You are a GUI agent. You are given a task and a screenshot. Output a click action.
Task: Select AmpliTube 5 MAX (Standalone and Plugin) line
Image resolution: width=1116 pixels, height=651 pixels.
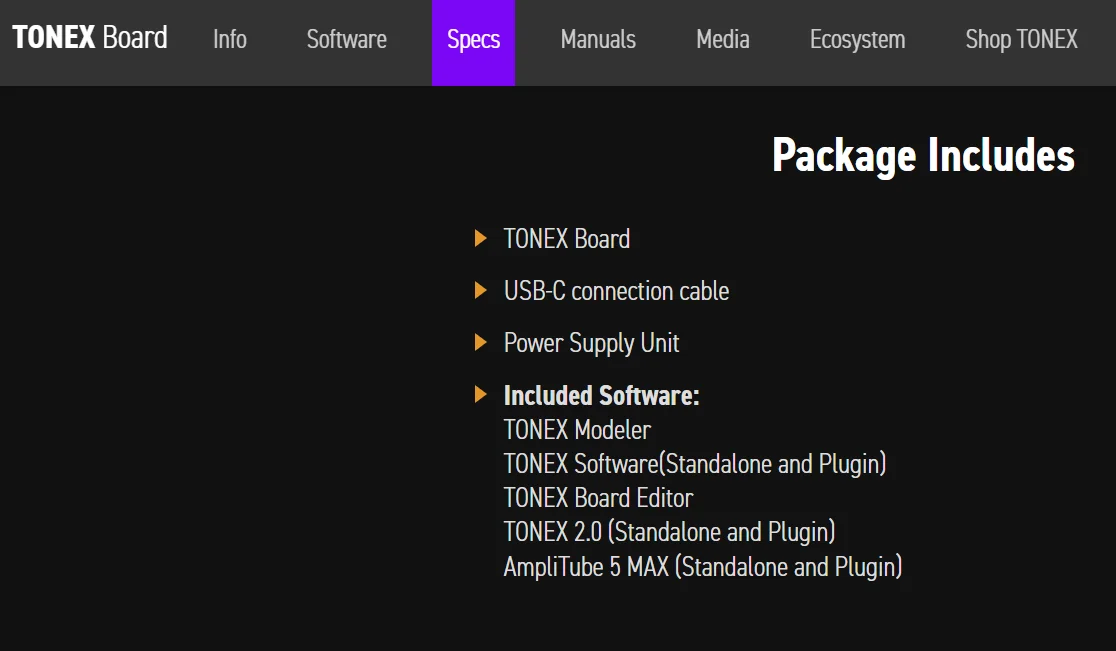[702, 567]
